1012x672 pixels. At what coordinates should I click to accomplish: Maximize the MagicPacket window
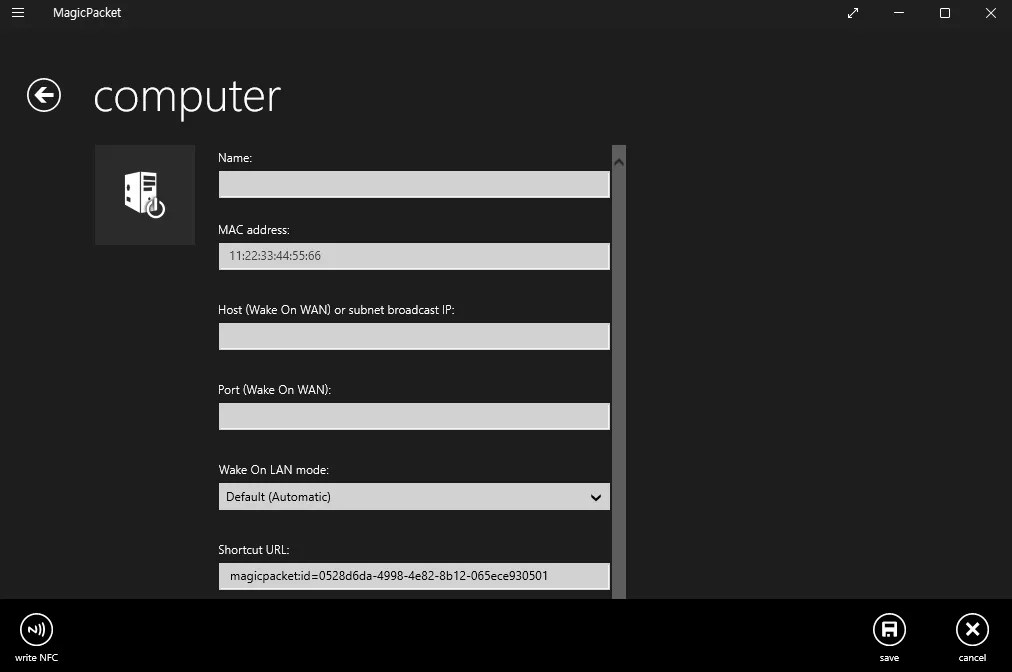coord(945,13)
